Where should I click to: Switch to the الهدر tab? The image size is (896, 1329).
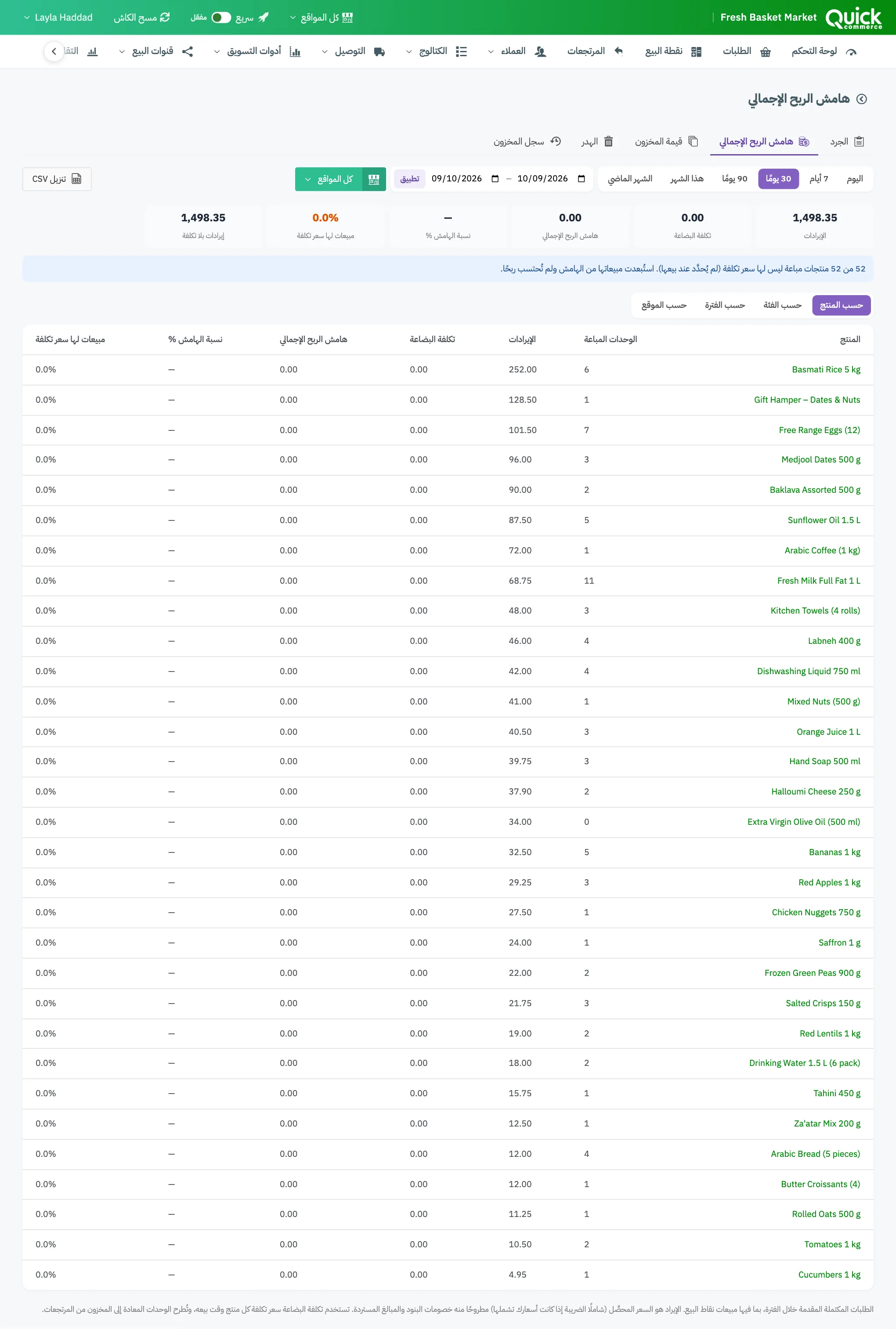(597, 142)
